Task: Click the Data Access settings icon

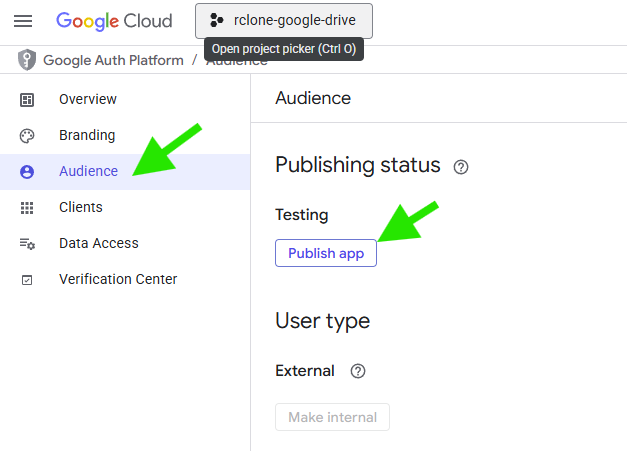Action: (x=27, y=243)
